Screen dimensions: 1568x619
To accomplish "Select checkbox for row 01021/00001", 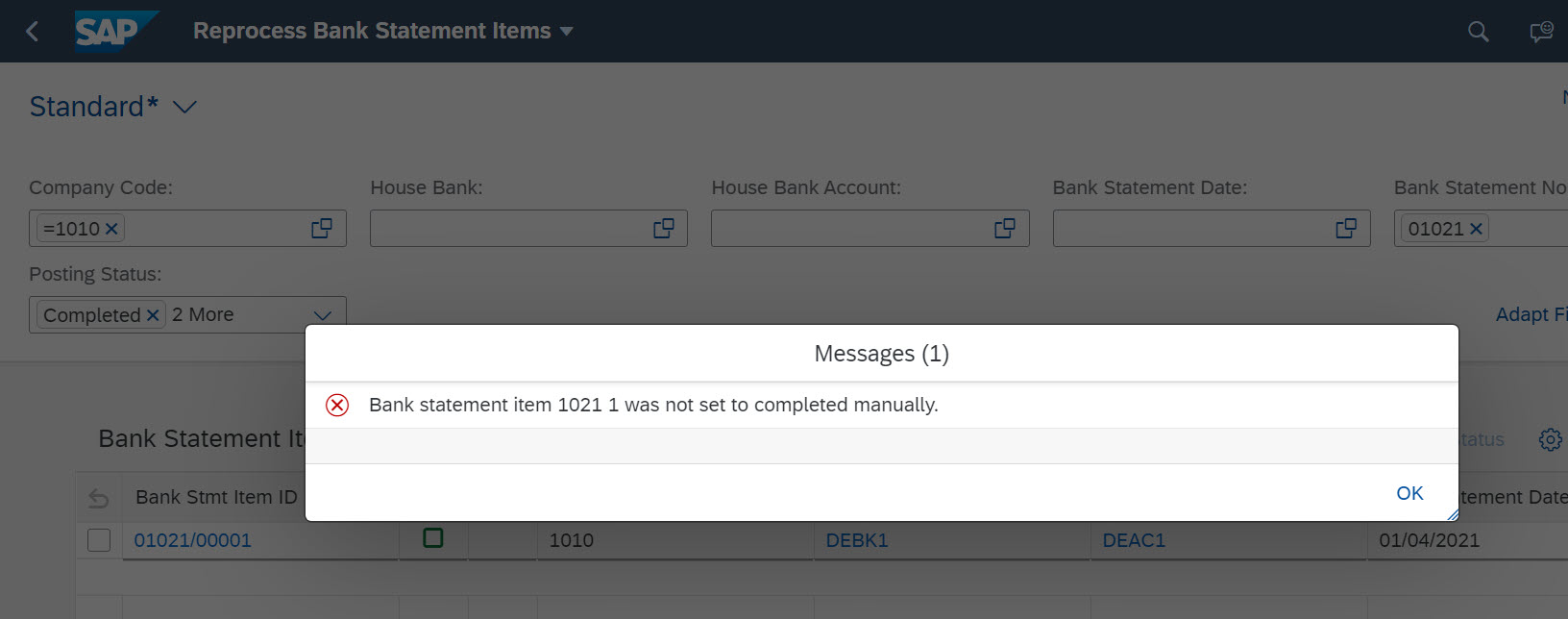I will (99, 540).
